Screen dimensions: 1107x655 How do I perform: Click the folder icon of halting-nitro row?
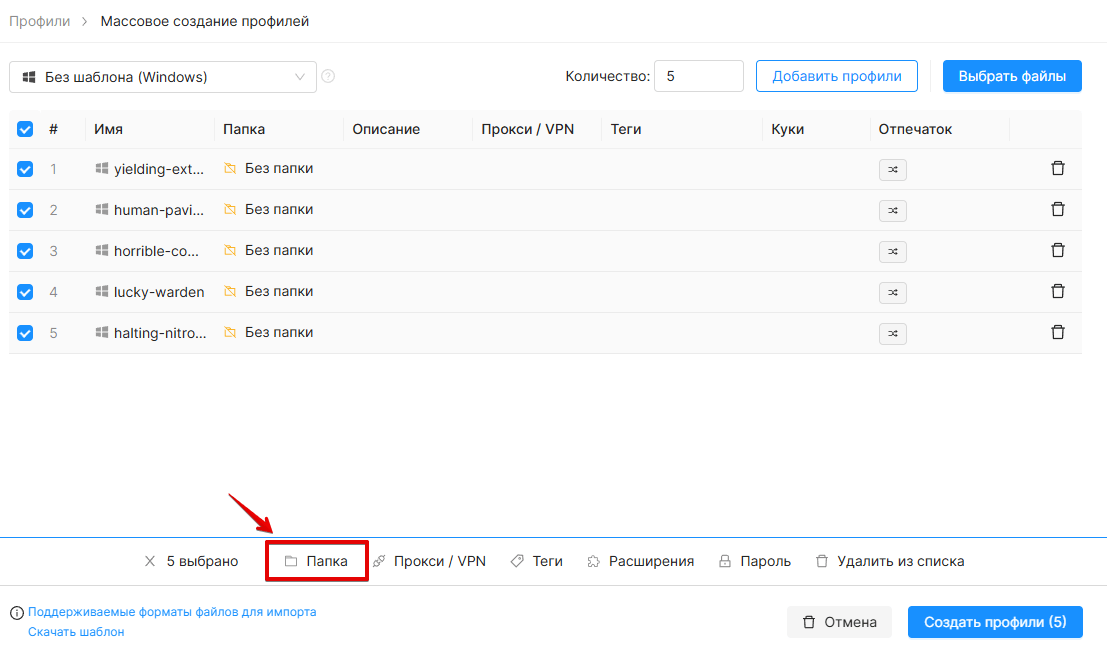click(230, 332)
